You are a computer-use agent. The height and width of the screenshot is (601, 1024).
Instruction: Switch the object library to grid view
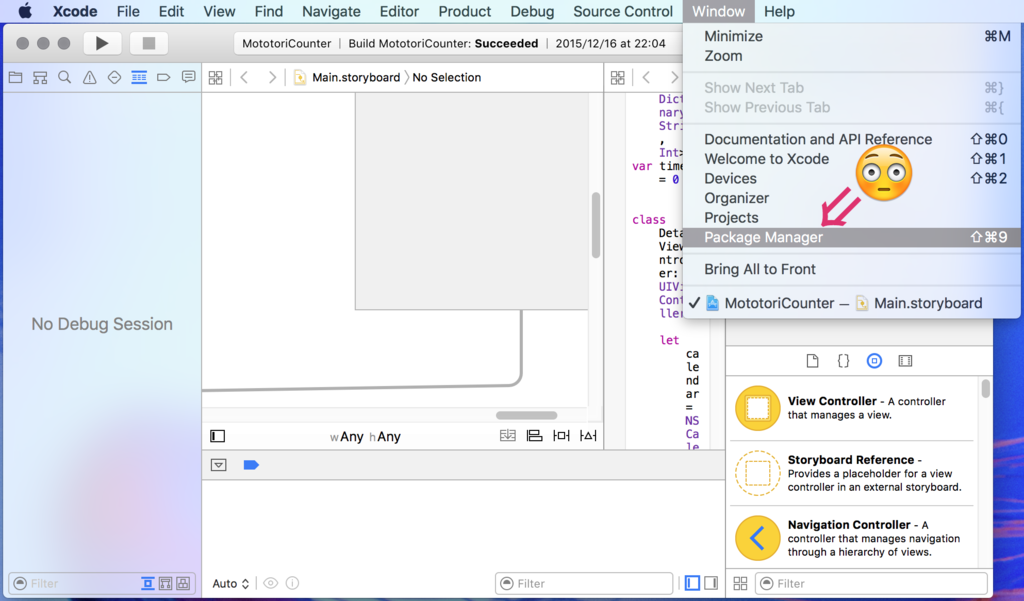(740, 583)
